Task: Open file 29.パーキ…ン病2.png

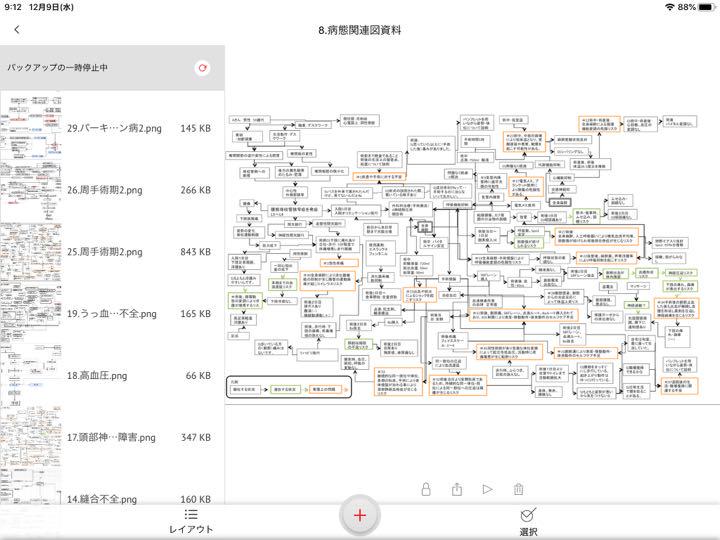Action: 114,129
